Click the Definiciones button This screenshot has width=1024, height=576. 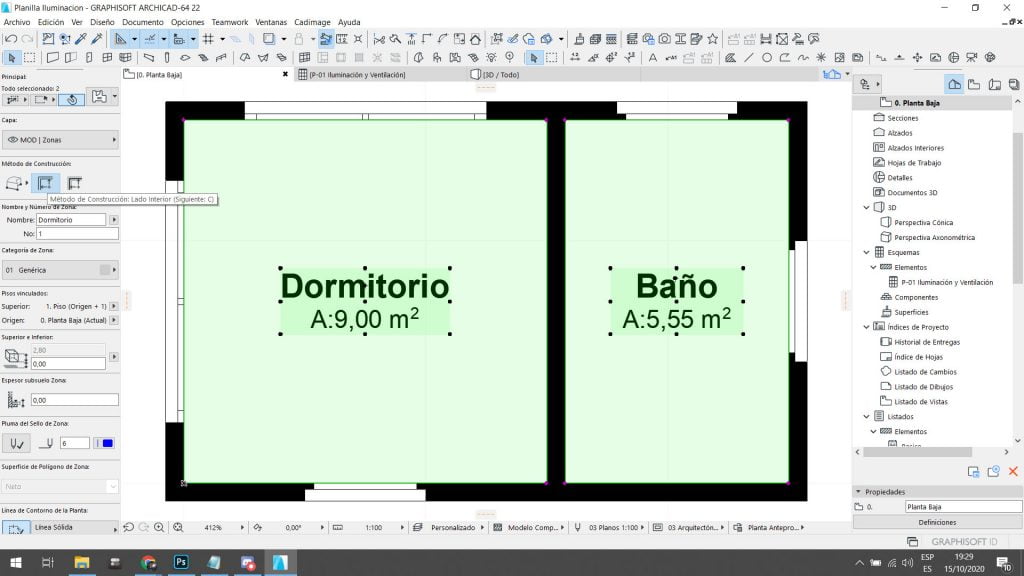(x=937, y=522)
